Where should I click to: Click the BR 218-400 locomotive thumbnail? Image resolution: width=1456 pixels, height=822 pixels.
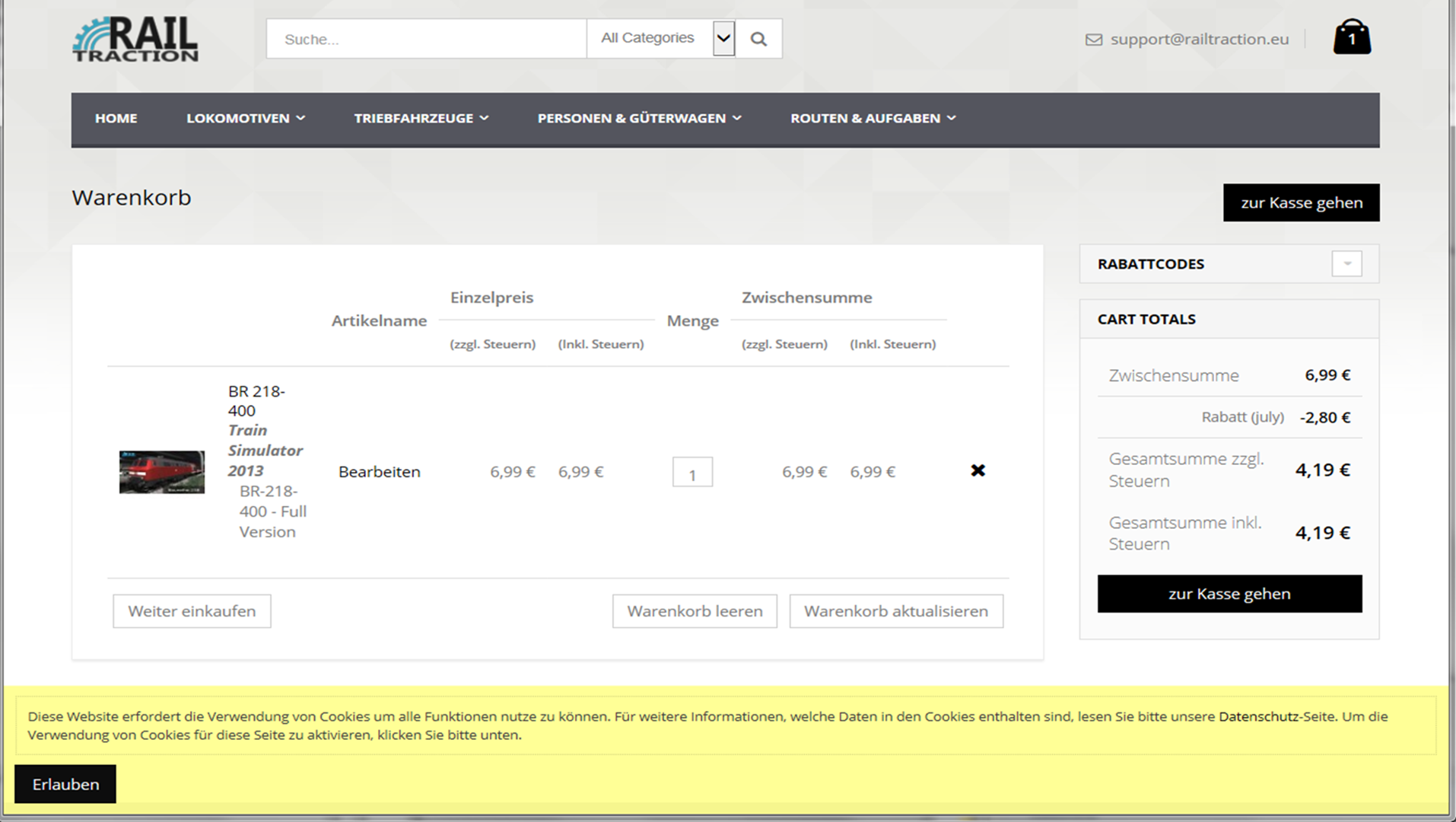click(x=162, y=472)
